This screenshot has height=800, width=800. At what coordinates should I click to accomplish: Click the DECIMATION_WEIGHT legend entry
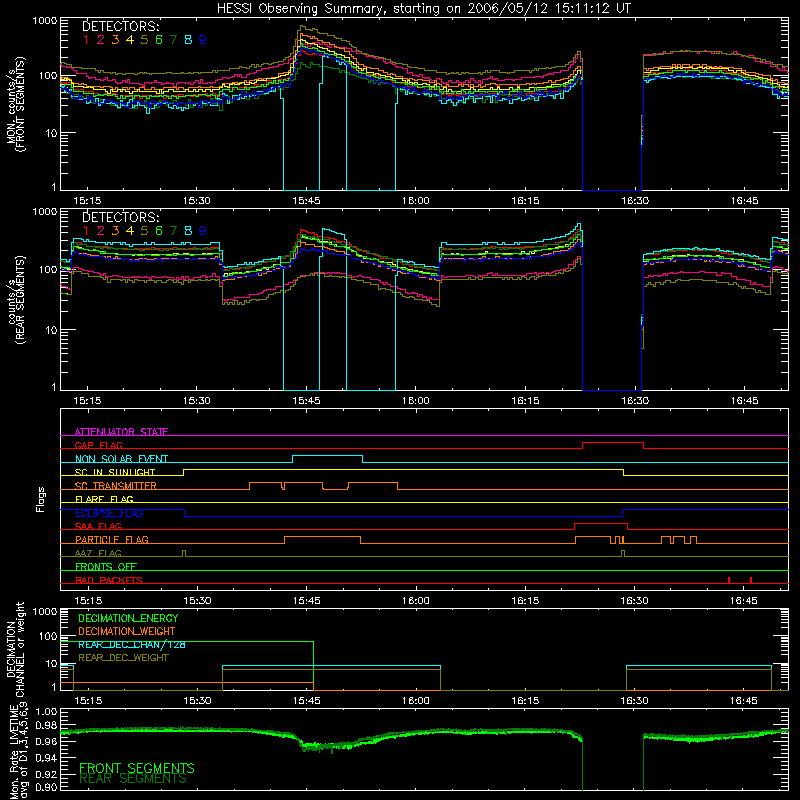click(x=127, y=631)
